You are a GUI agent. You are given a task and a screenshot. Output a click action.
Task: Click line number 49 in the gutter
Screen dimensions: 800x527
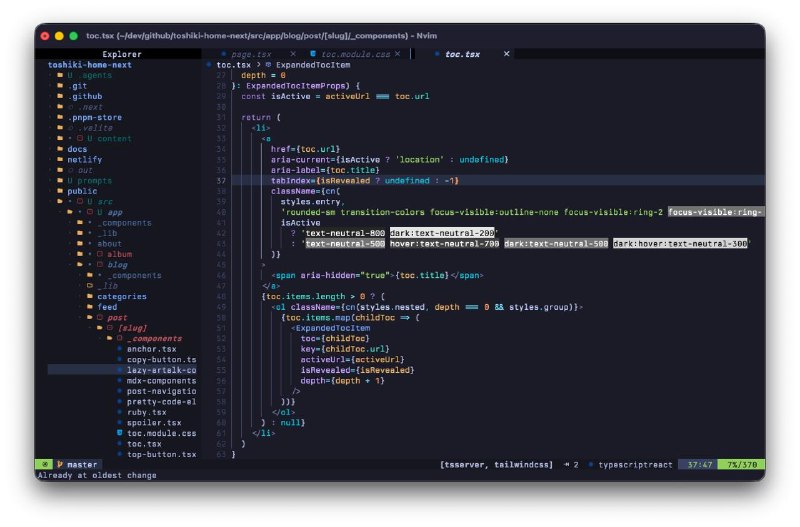(x=221, y=307)
